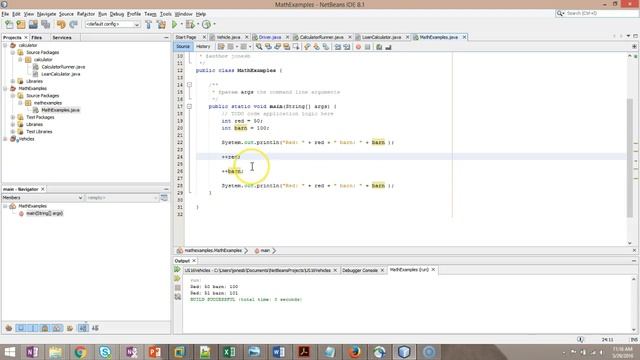Image resolution: width=640 pixels, height=360 pixels.
Task: Click the Shift Line Left icon
Action: (x=338, y=47)
